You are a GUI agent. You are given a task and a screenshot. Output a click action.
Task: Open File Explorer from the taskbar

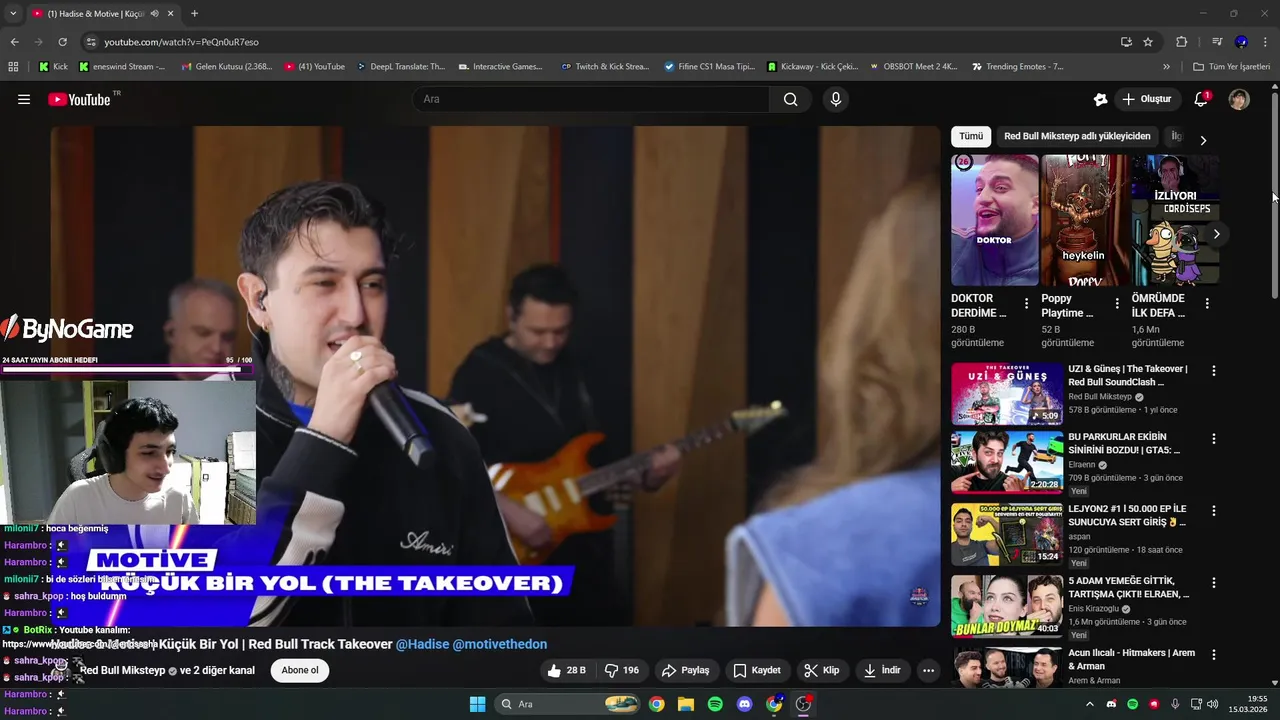point(685,704)
